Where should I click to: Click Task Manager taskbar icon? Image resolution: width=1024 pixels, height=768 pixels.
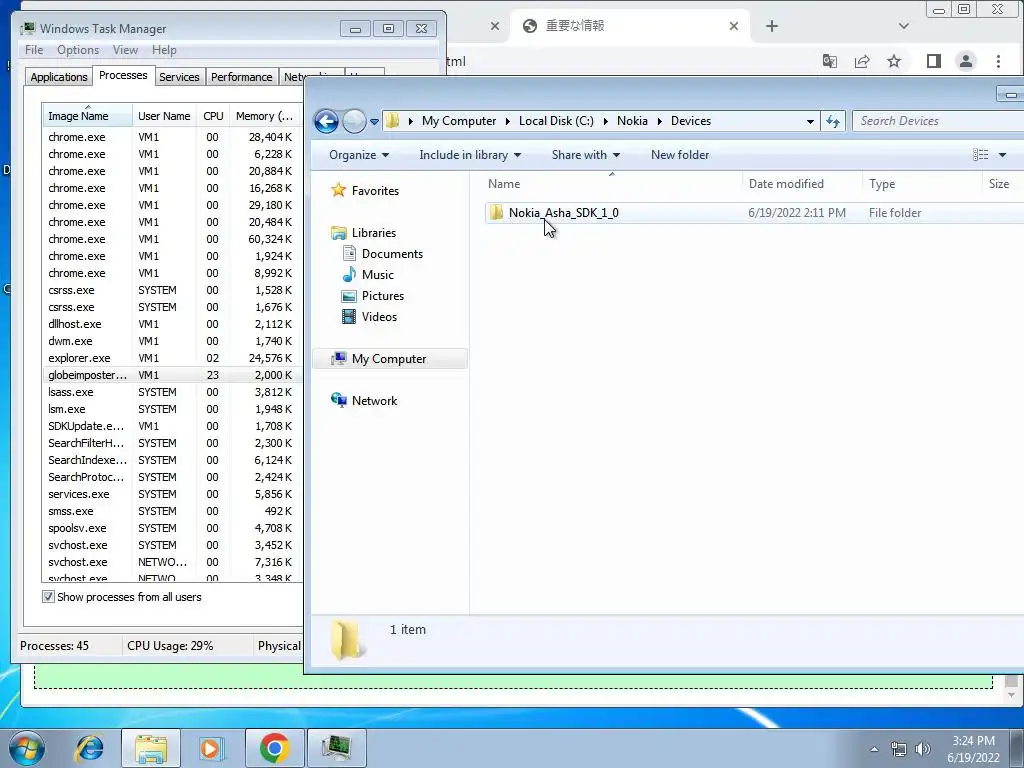[x=336, y=748]
